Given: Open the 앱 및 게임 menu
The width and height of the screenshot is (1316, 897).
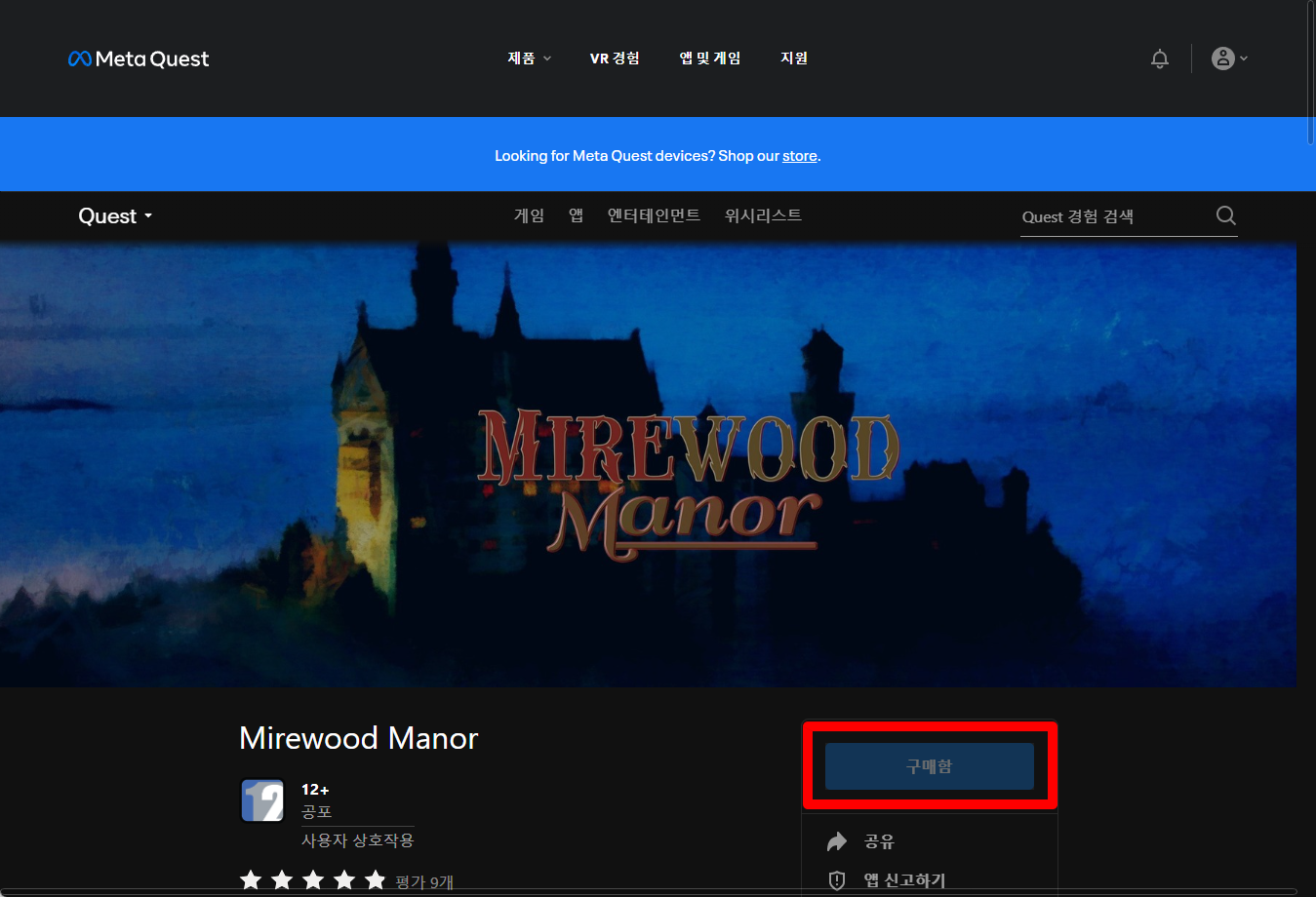Looking at the screenshot, I should click(x=710, y=58).
